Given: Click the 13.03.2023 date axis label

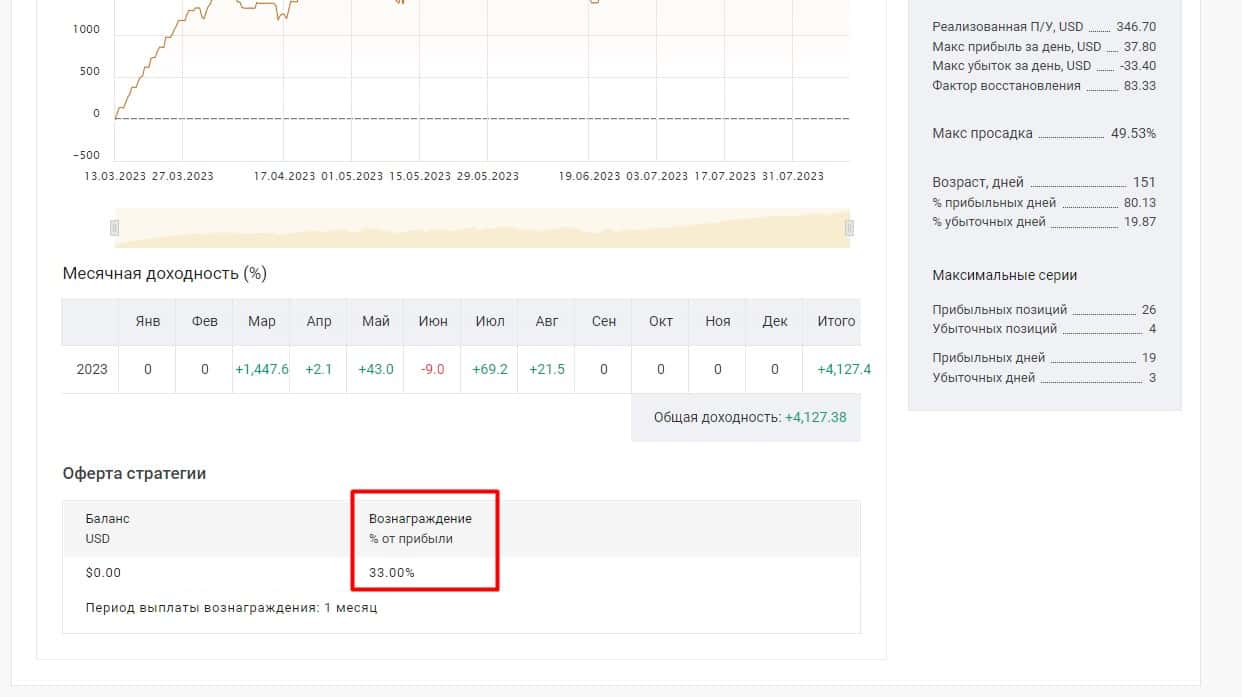Looking at the screenshot, I should tap(115, 176).
